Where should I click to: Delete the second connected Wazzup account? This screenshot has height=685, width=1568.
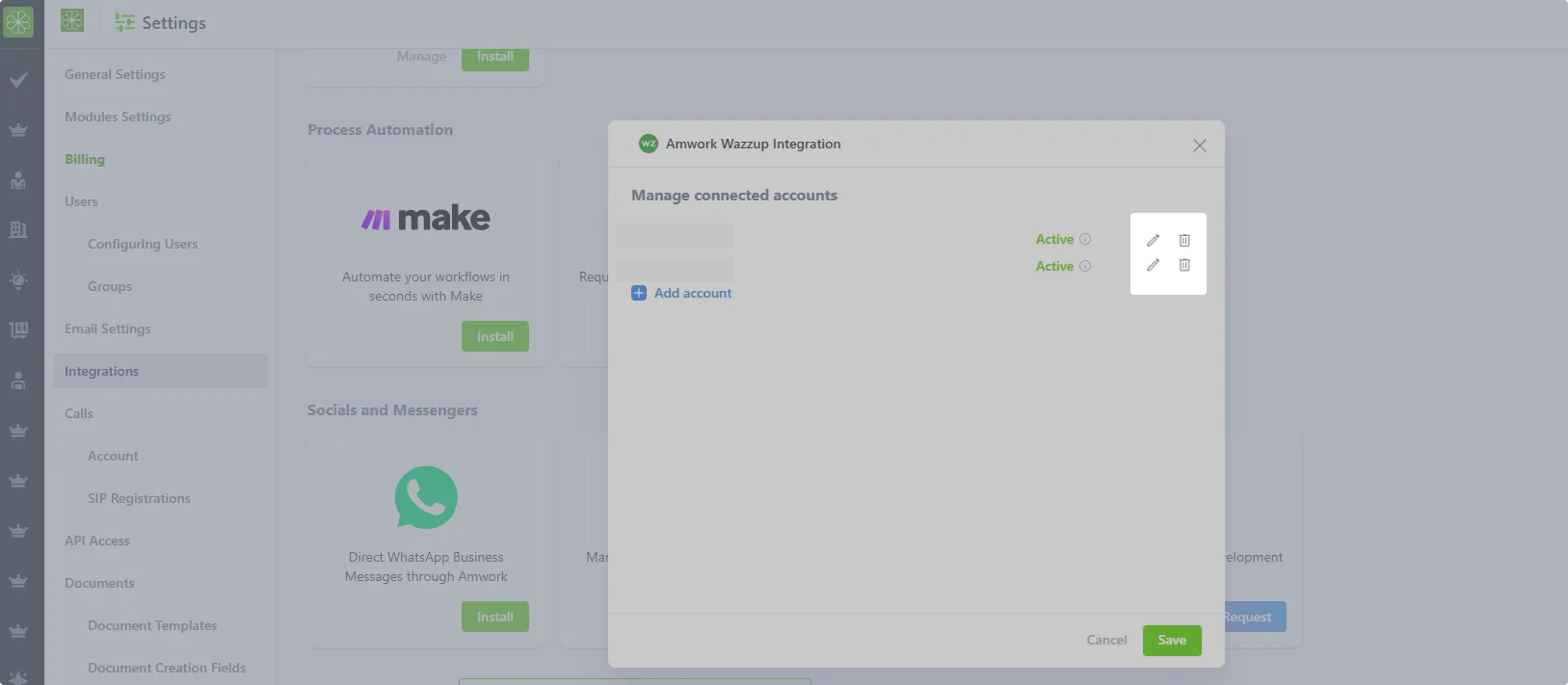pos(1184,265)
